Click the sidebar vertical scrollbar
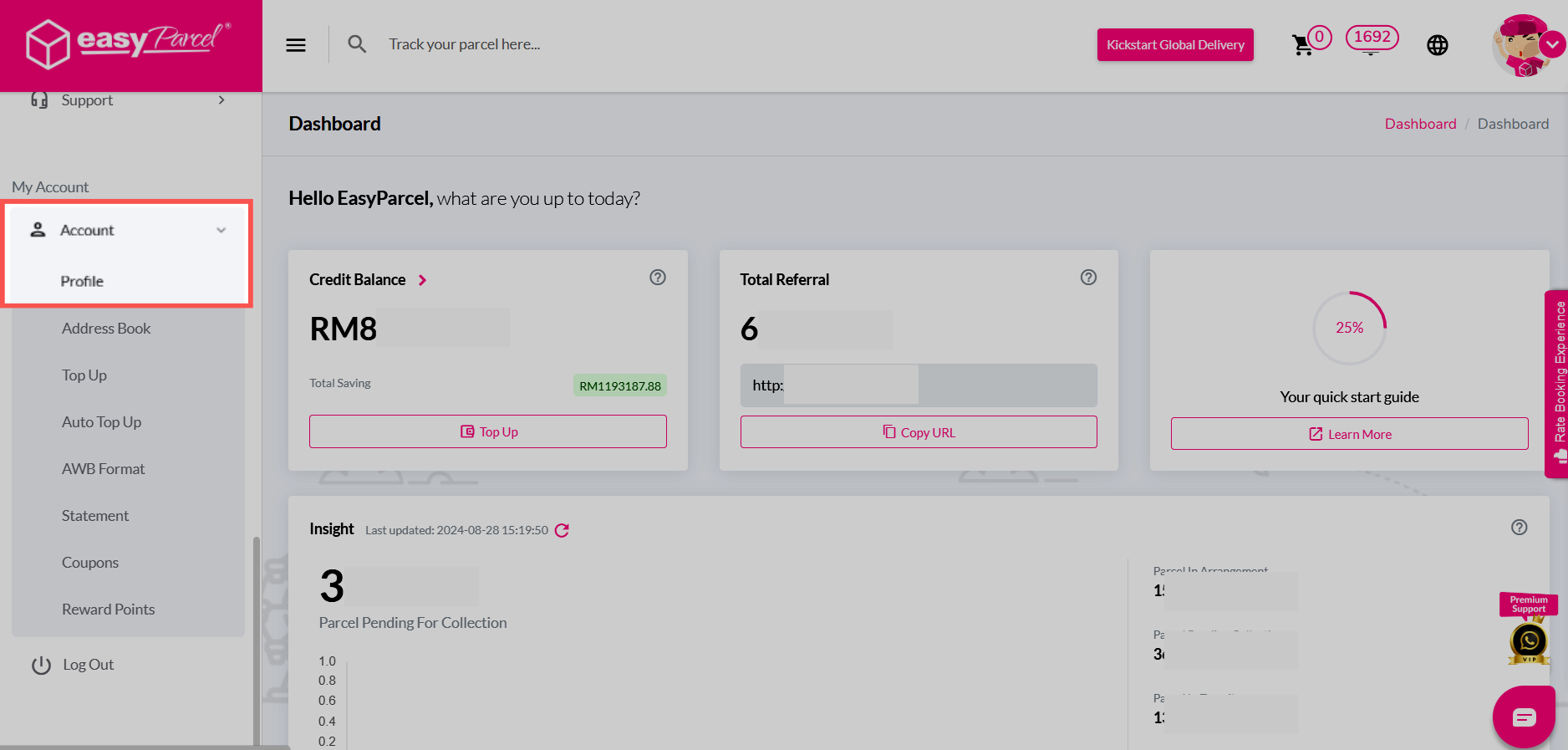The image size is (1568, 750). tap(257, 640)
